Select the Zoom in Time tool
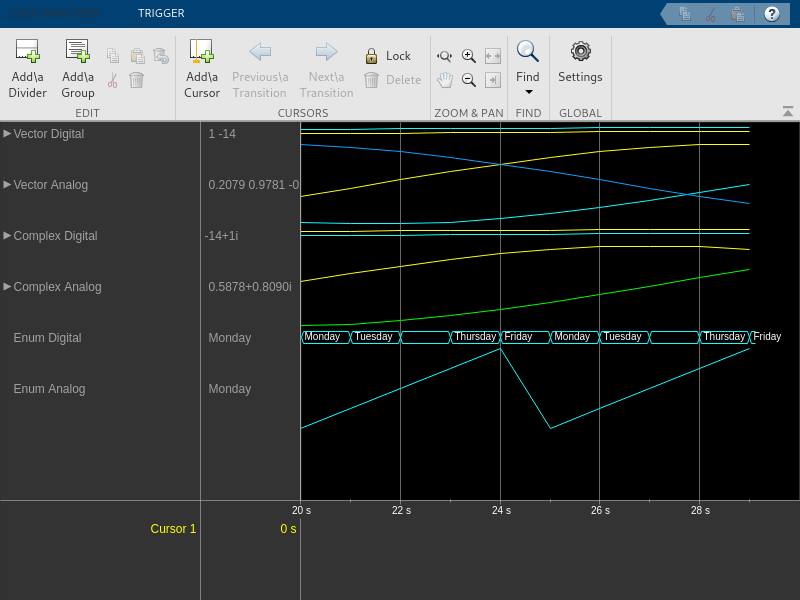The width and height of the screenshot is (800, 600). coord(444,56)
